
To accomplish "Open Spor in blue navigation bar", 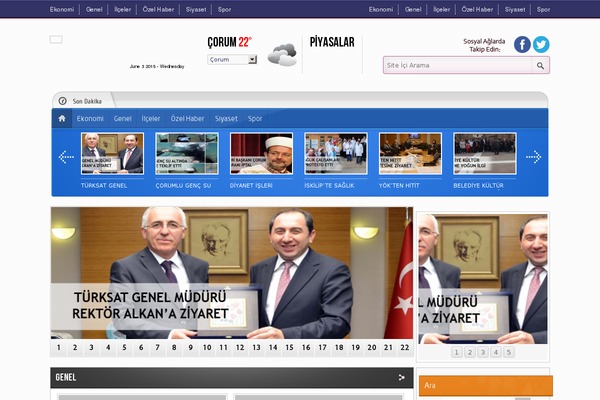I will coord(255,119).
